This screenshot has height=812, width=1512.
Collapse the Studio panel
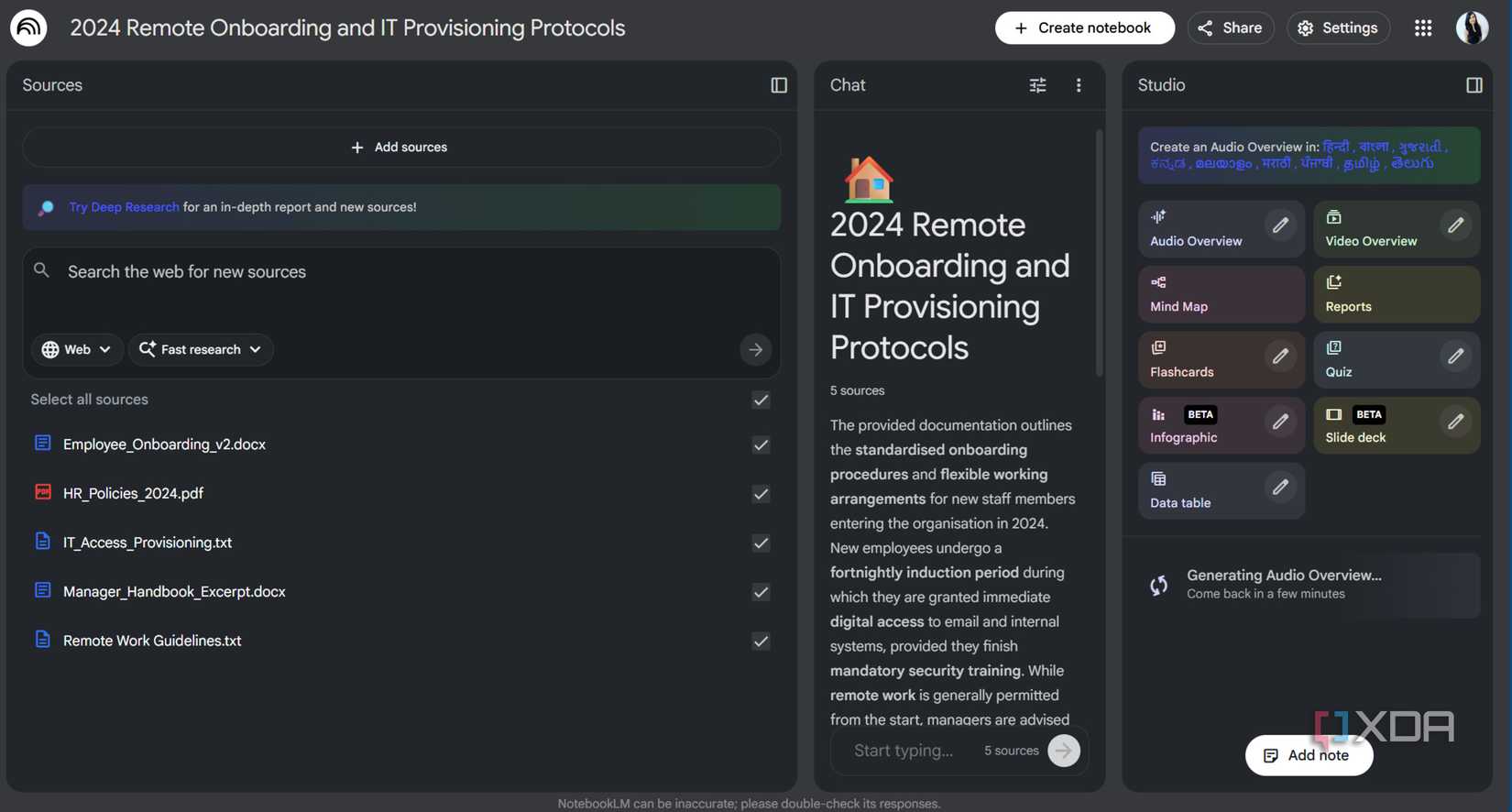[x=1474, y=85]
